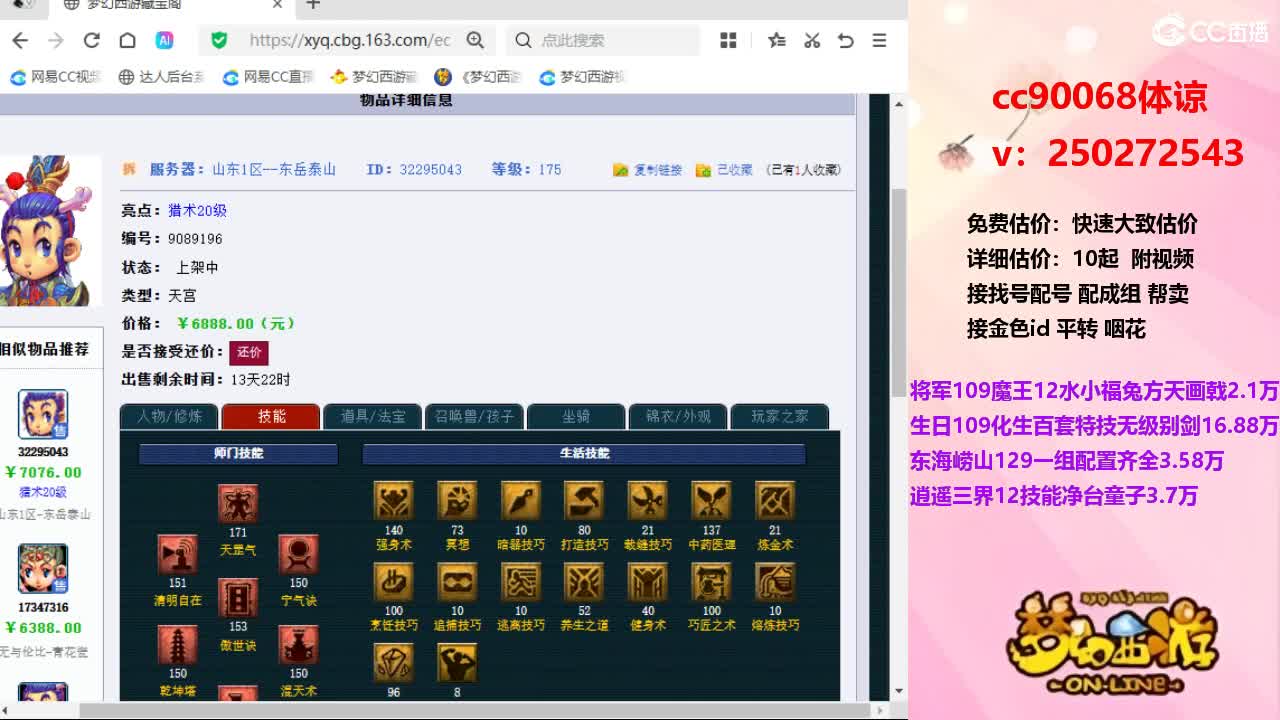Select the 技能 tab
1280x720 pixels.
[x=271, y=416]
